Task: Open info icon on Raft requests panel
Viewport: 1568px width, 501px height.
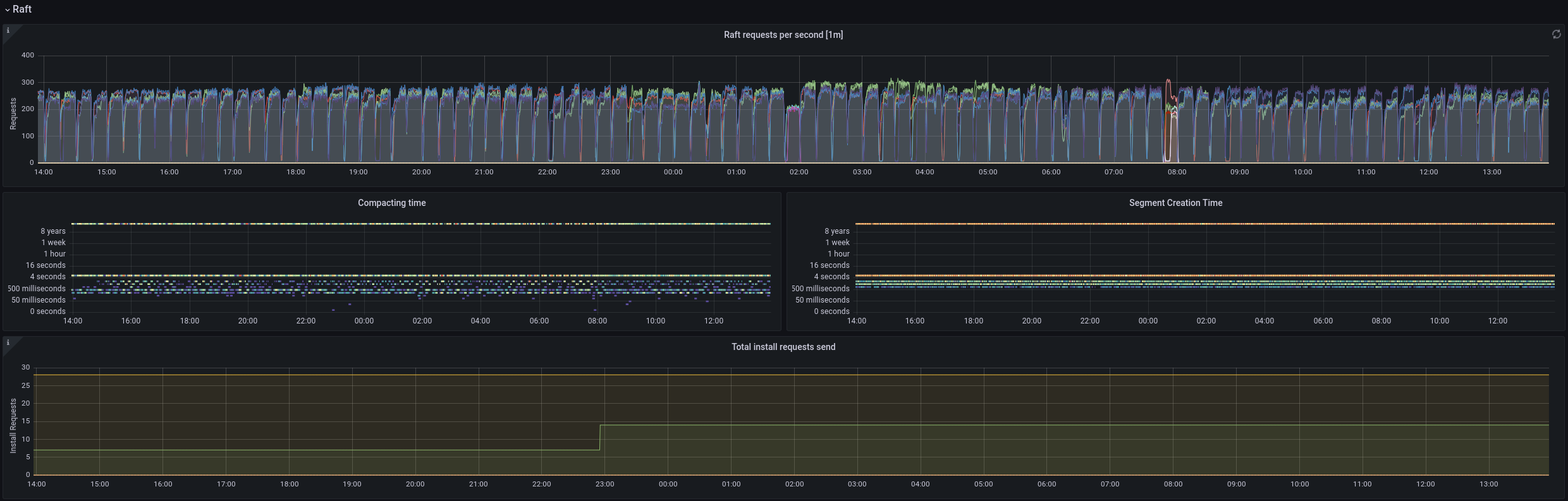Action: click(8, 30)
